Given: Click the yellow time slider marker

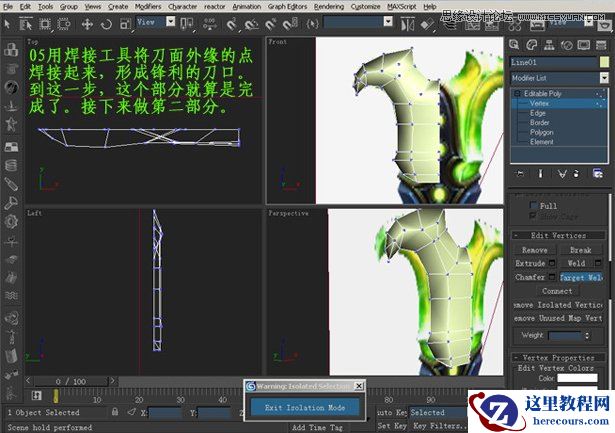Looking at the screenshot, I should point(56,396).
